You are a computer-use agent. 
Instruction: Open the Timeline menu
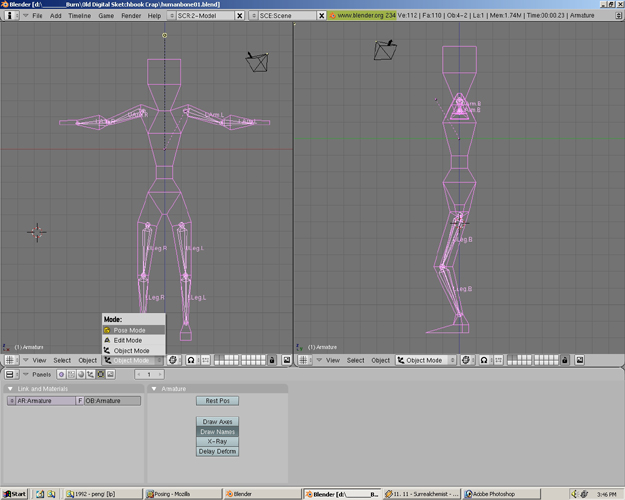pos(80,16)
